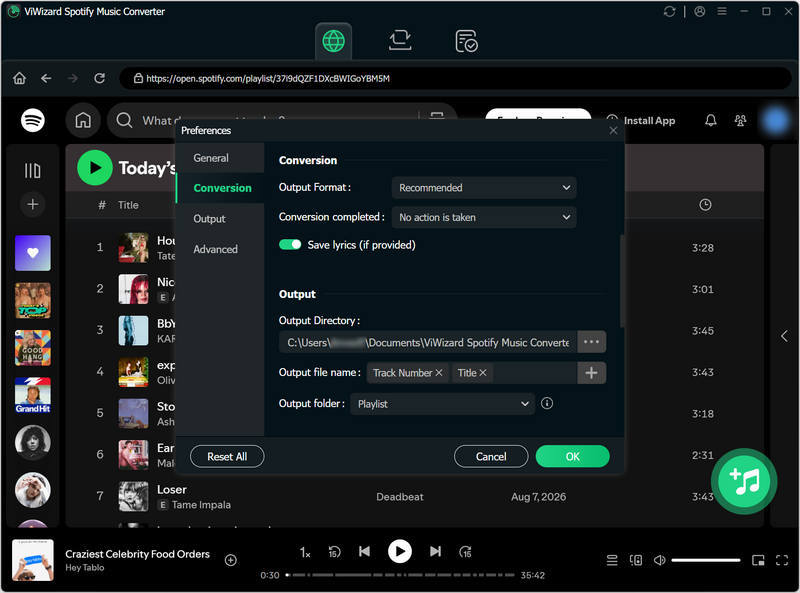The width and height of the screenshot is (800, 593).
Task: Close the Preferences dialog
Action: click(x=613, y=131)
